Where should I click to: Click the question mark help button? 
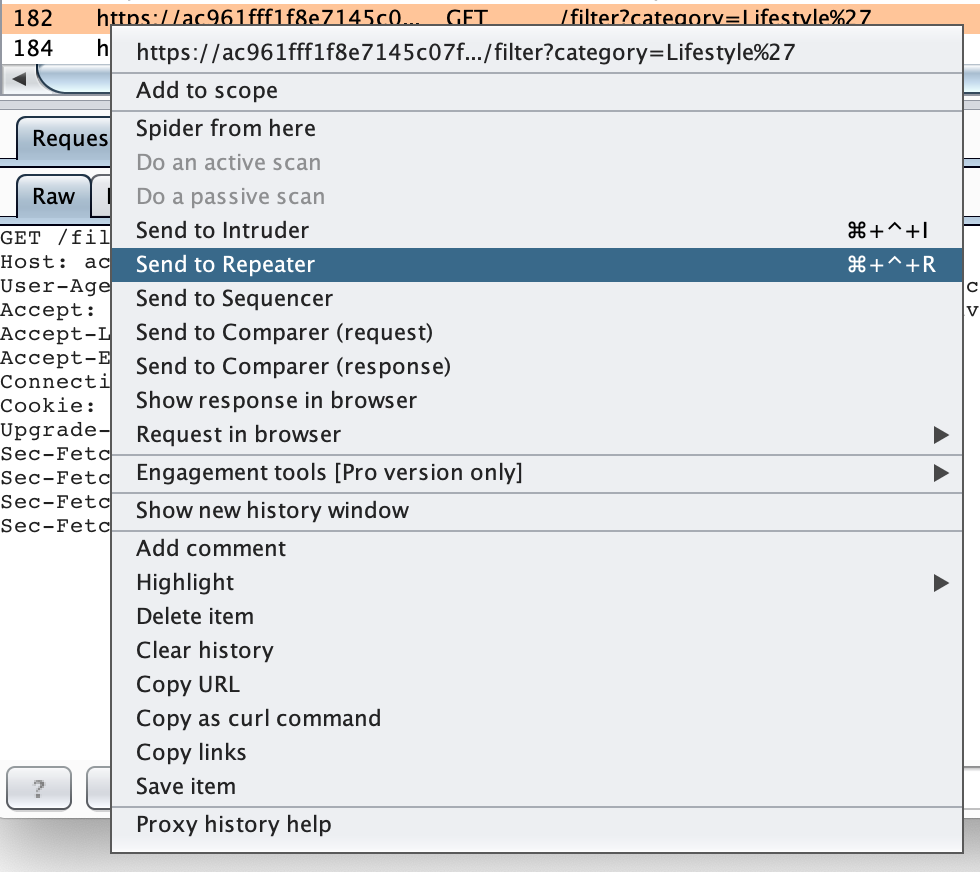coord(39,788)
